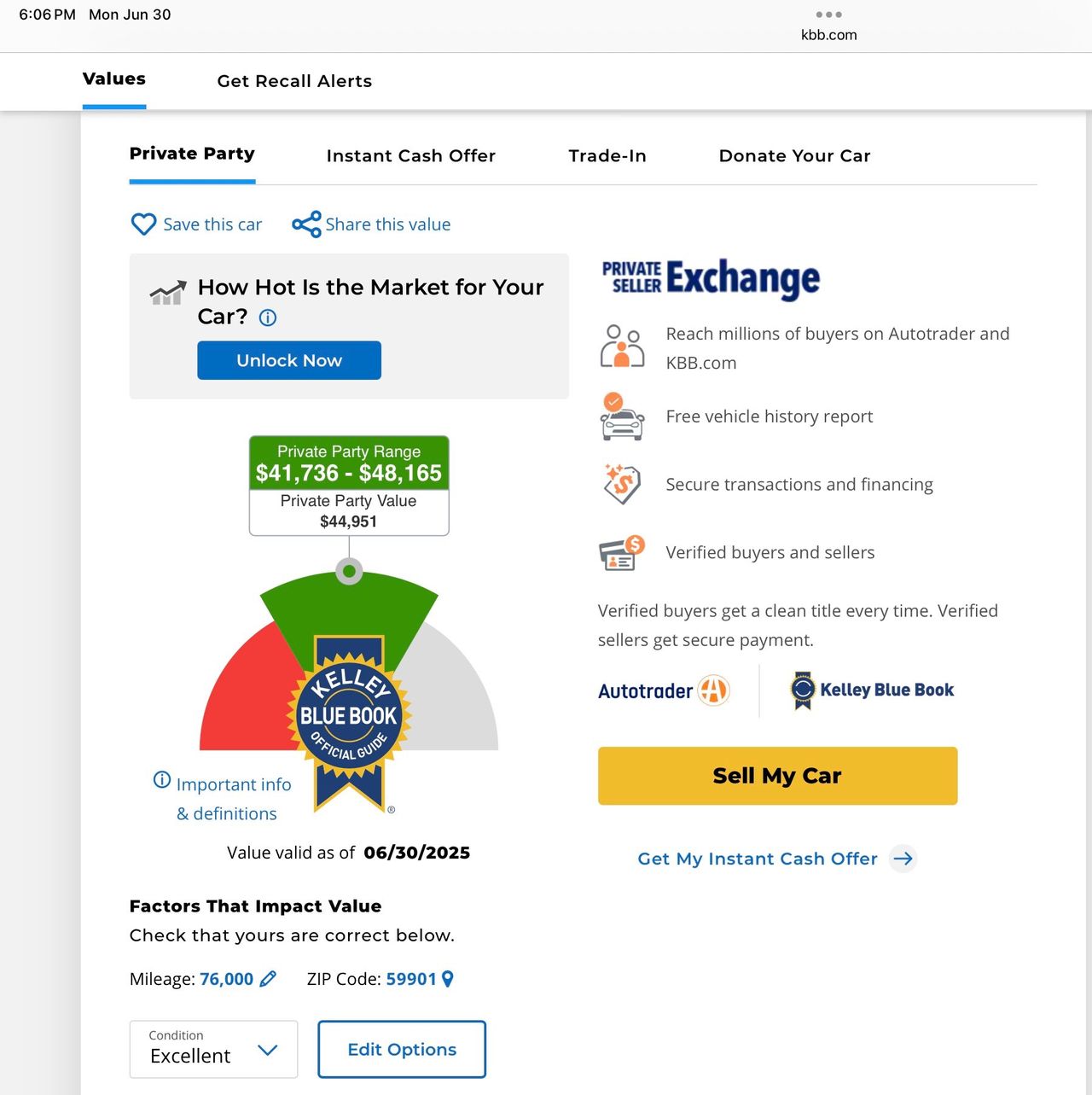This screenshot has height=1095, width=1092.
Task: Open the Condition dropdown showing Excellent
Action: (x=213, y=1049)
